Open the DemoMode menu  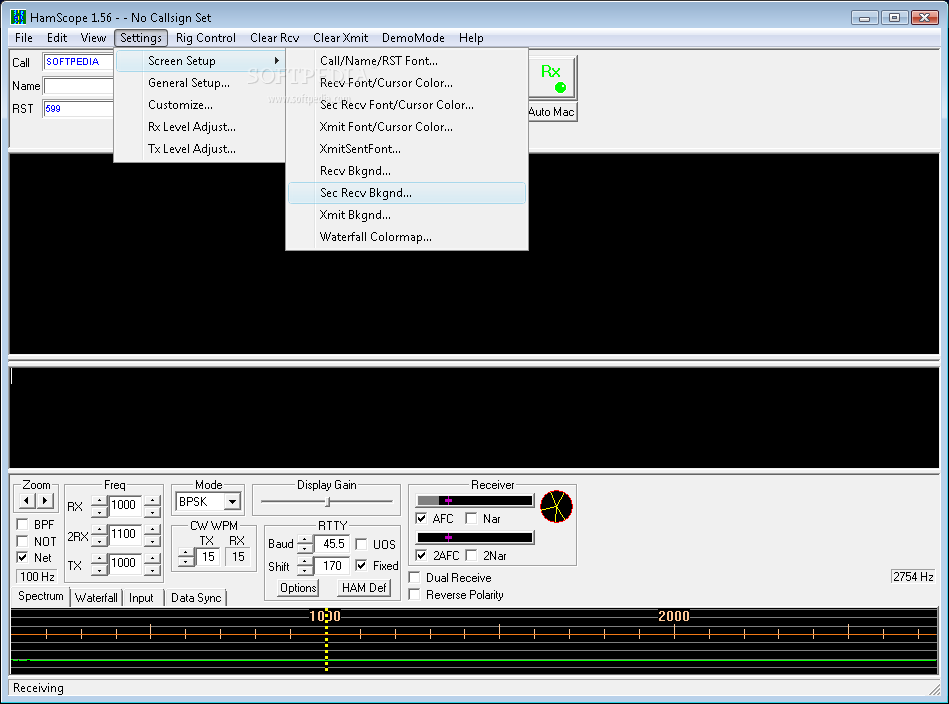[413, 38]
